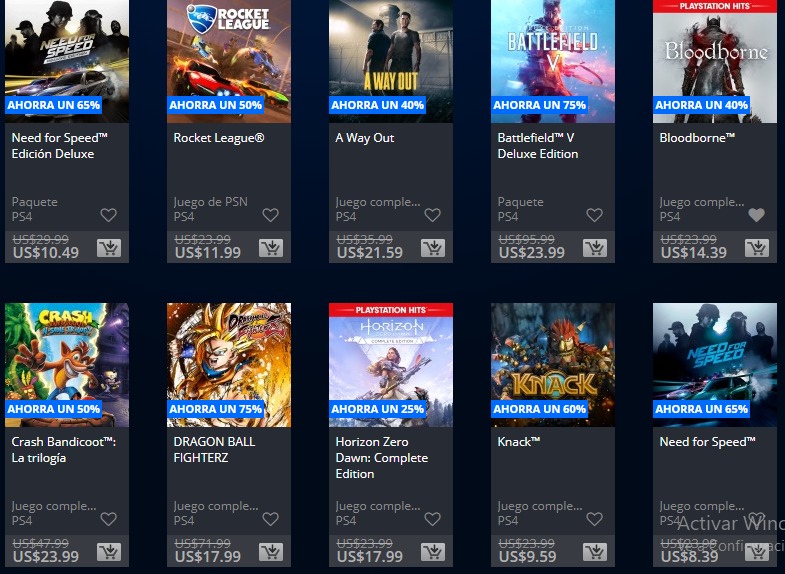The image size is (785, 574).
Task: Add Dragon Ball FighterZ to cart
Action: tap(270, 553)
